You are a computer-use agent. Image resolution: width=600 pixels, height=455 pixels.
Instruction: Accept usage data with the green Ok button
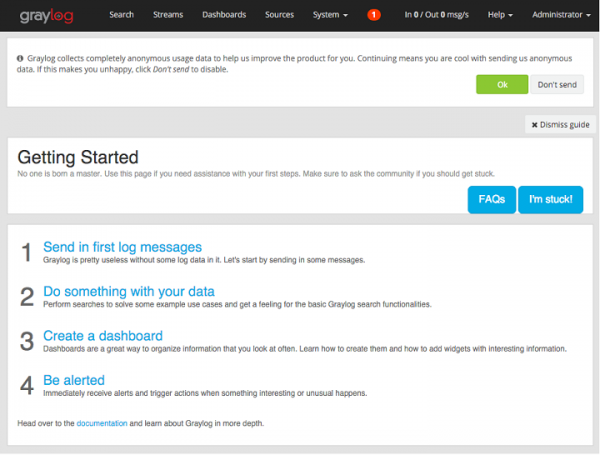[502, 85]
